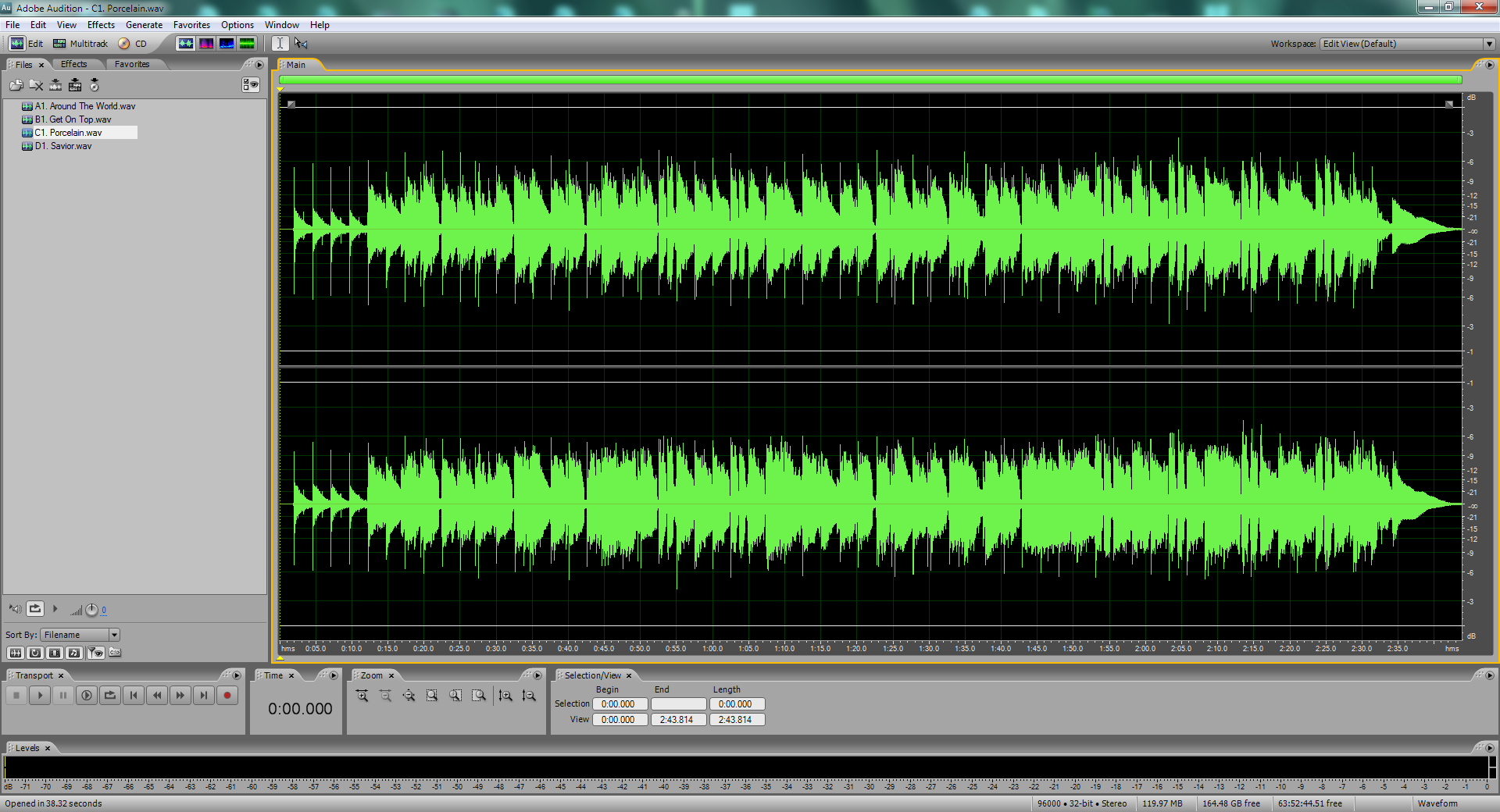Open the Sort By Filename dropdown
1500x812 pixels.
[x=114, y=635]
